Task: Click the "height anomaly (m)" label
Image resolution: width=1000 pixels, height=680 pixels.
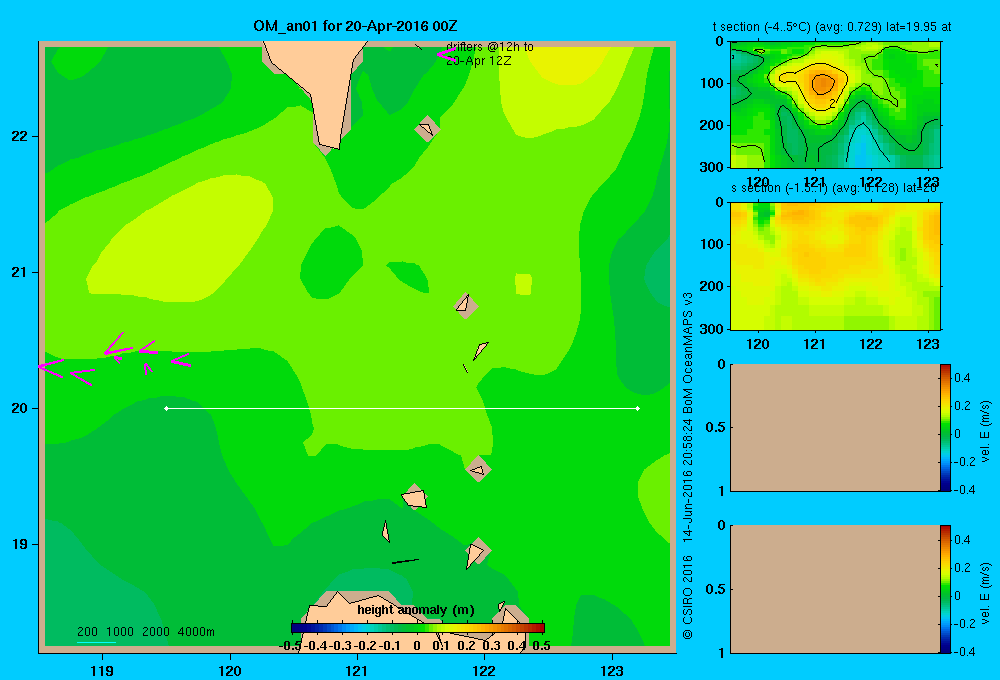Action: point(416,610)
